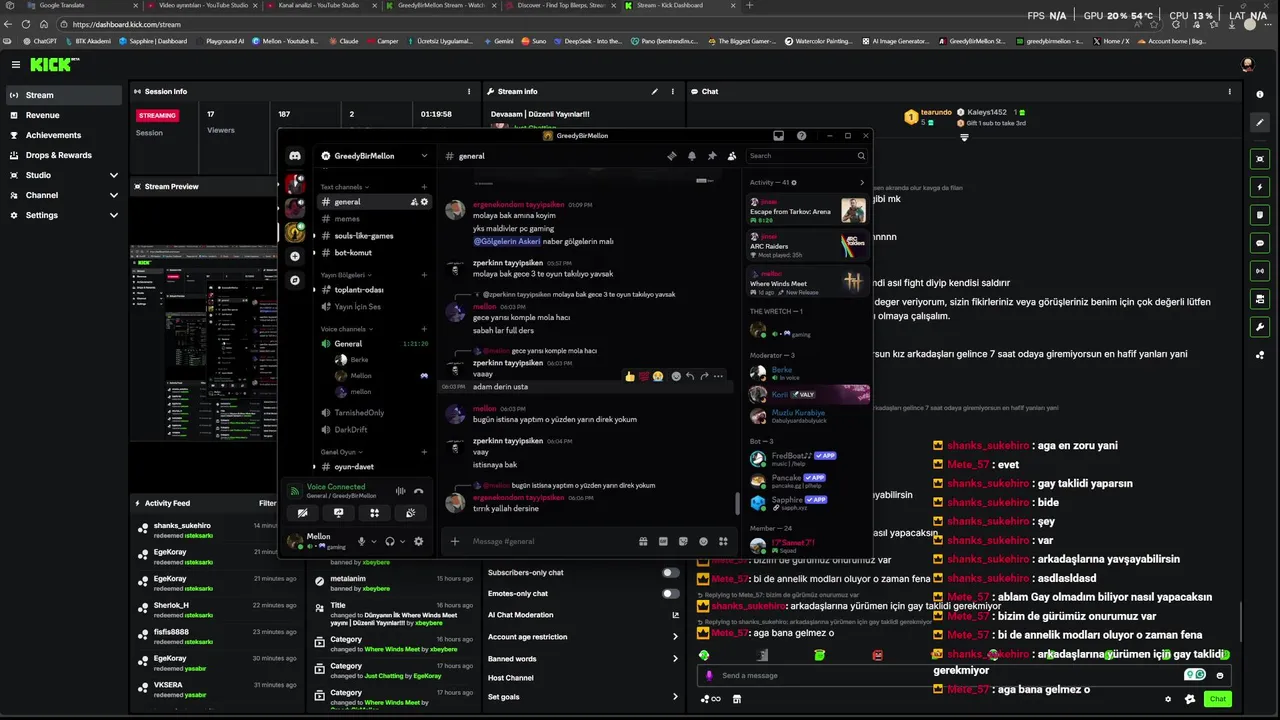The width and height of the screenshot is (1280, 720).
Task: Open AI Chat Moderation link
Action: 583,615
